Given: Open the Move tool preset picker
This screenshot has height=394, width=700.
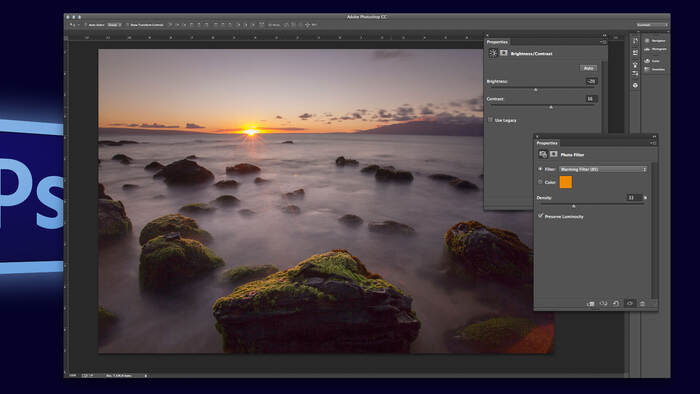Looking at the screenshot, I should click(x=73, y=25).
